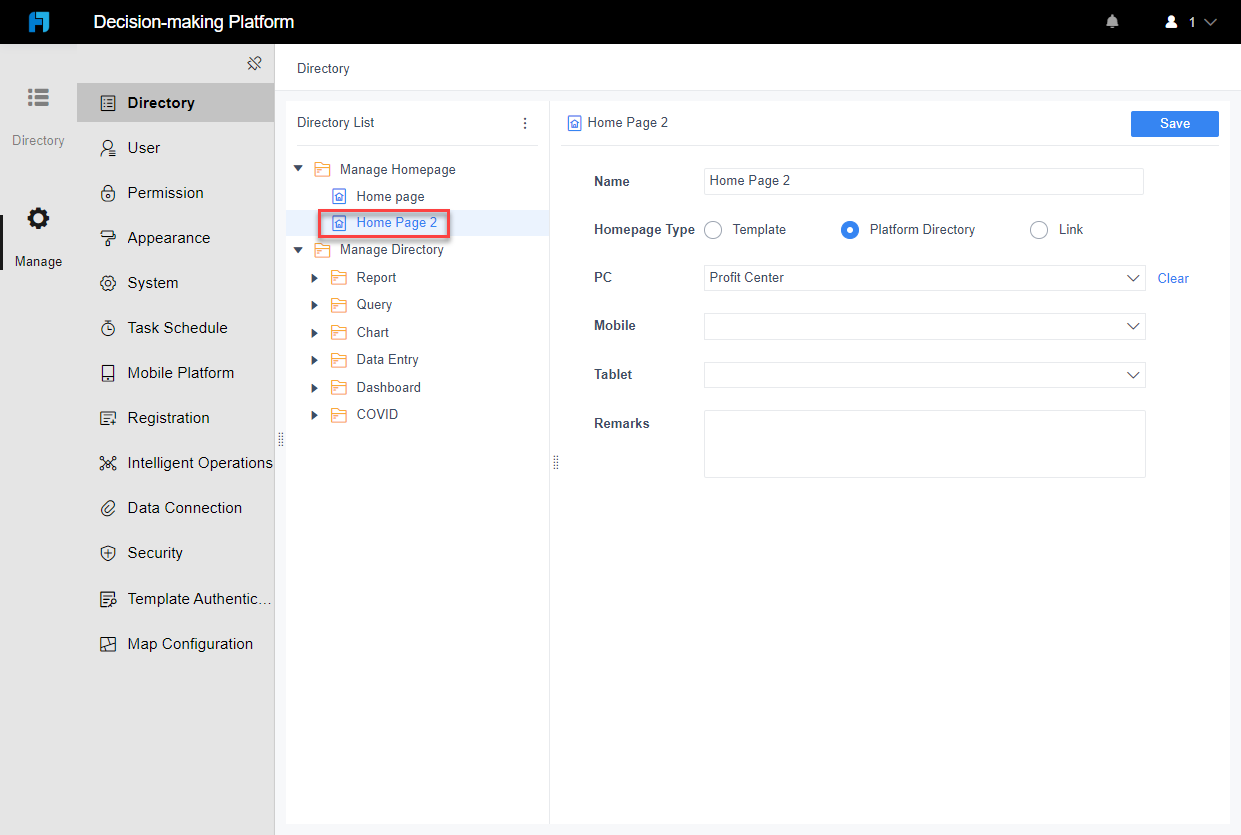The width and height of the screenshot is (1241, 835).
Task: Click the Save button
Action: tap(1174, 123)
